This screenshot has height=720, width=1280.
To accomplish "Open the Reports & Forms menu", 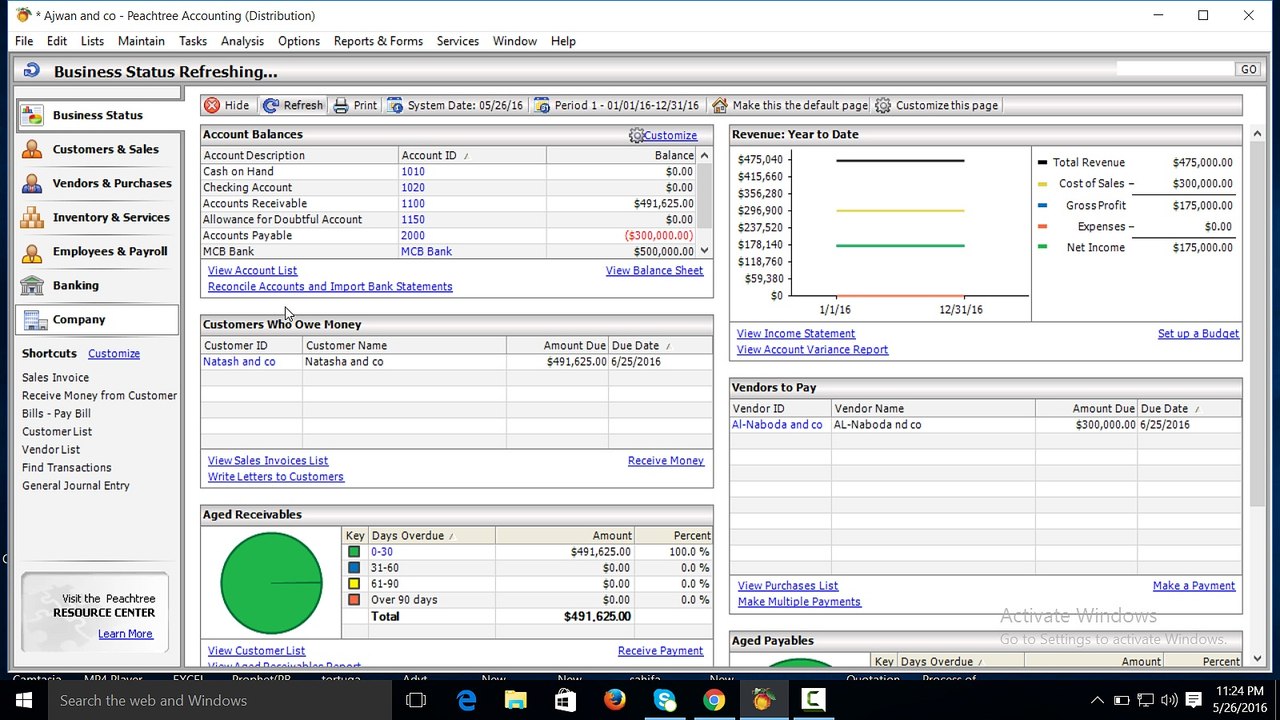I will click(x=378, y=41).
